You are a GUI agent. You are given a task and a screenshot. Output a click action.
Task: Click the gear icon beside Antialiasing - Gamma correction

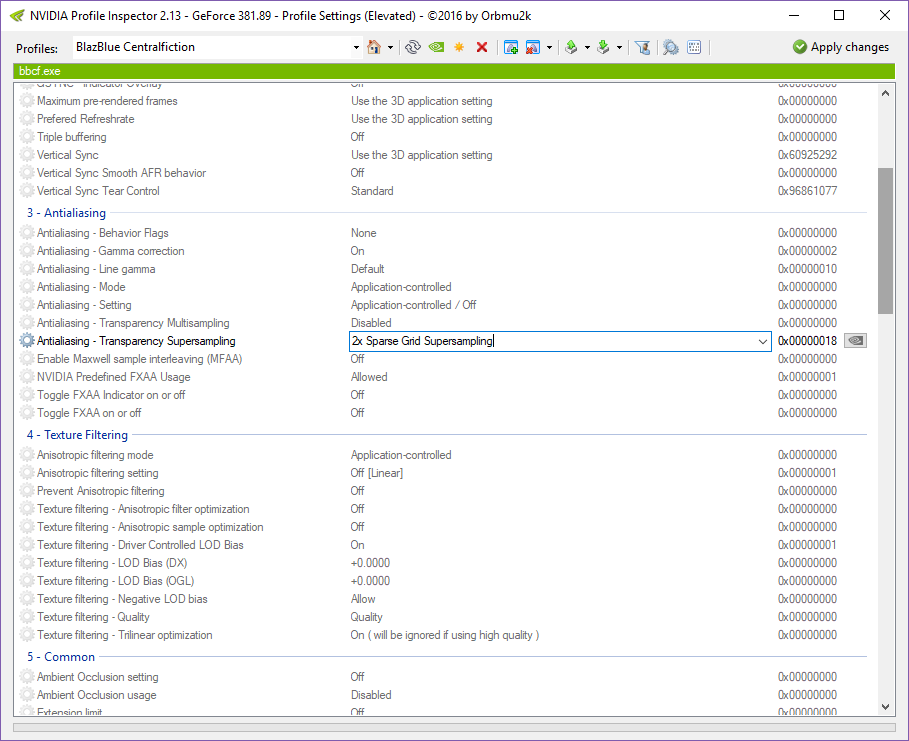click(x=27, y=251)
